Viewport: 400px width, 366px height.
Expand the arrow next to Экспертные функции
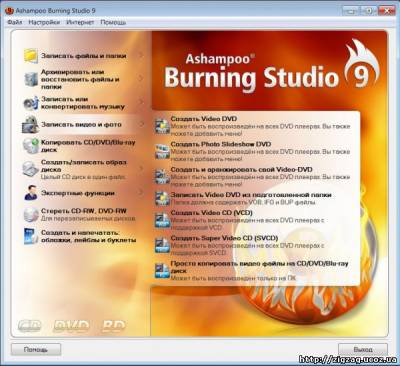[142, 192]
